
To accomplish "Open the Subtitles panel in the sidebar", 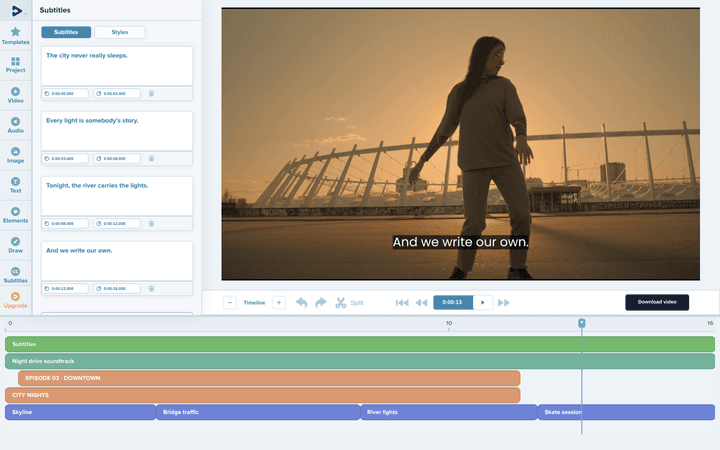I will (16, 275).
